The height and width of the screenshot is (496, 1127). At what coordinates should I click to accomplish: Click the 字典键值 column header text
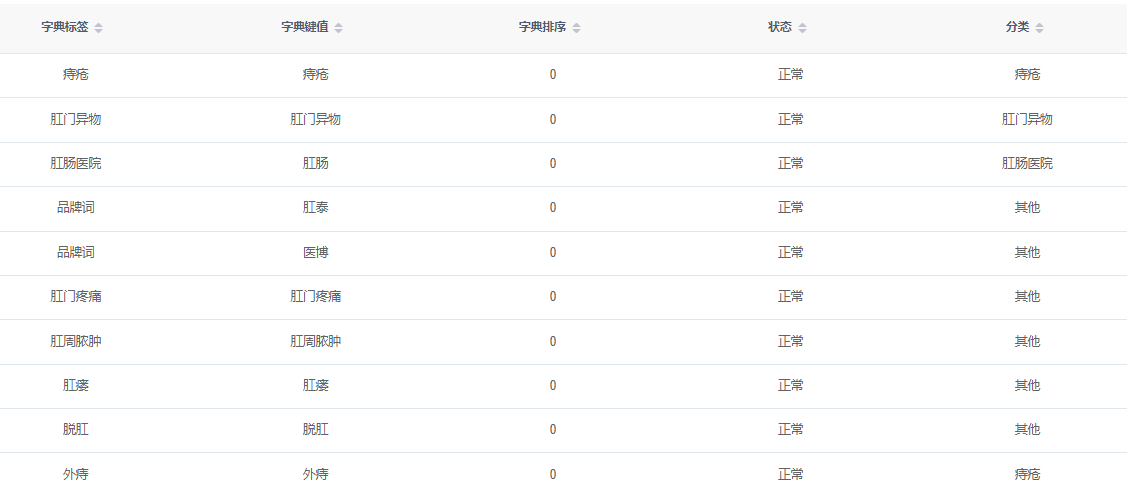tap(305, 27)
